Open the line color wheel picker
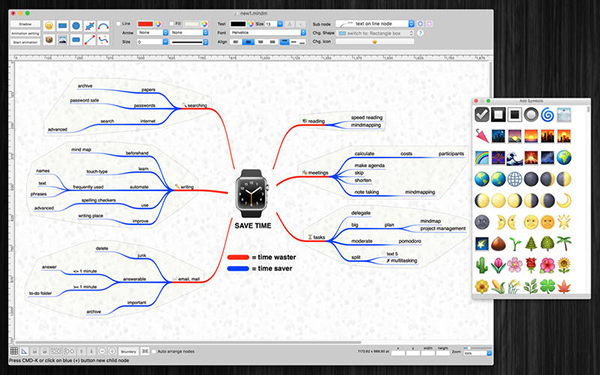Viewport: 600px width, 375px height. 158,24
